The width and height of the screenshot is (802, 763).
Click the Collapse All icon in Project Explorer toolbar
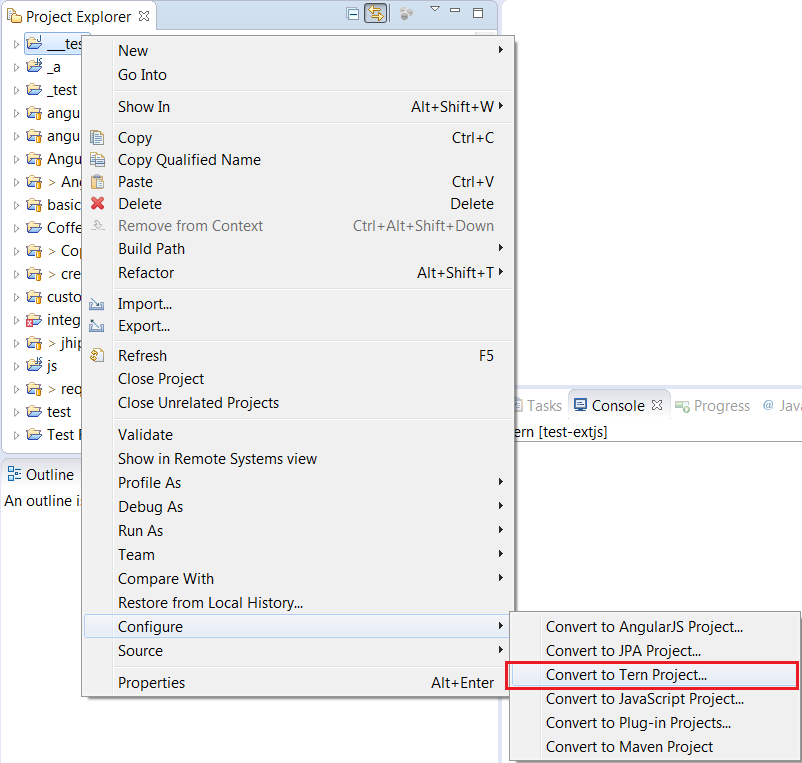coord(352,12)
